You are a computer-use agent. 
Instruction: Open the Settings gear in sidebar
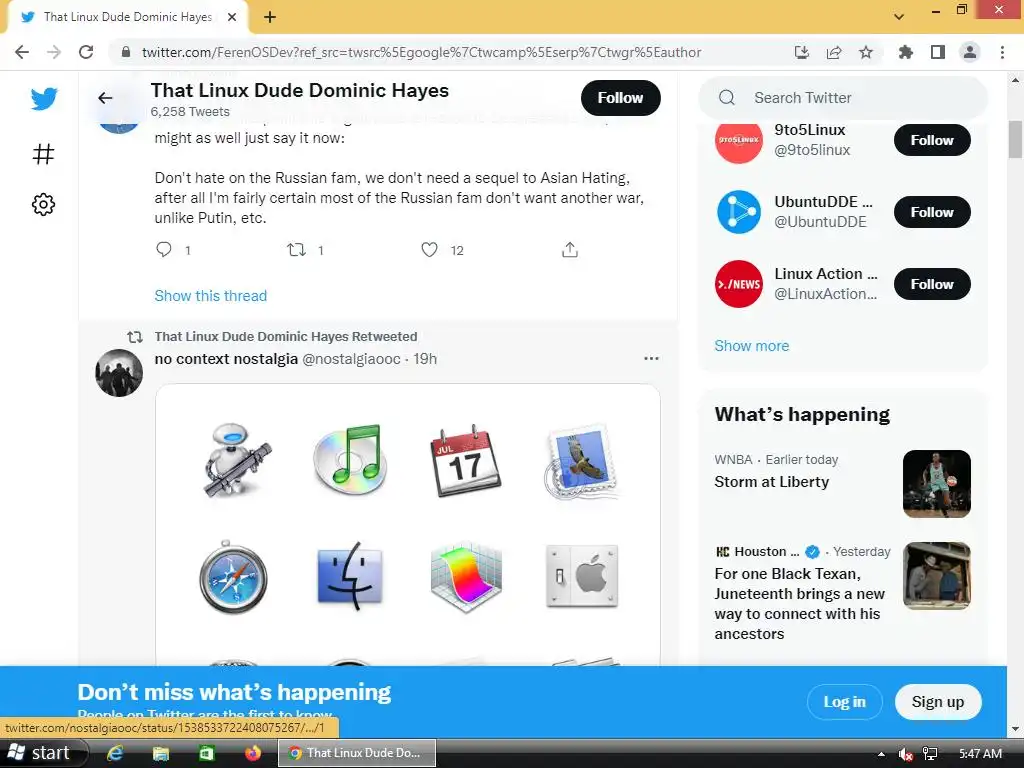[43, 204]
